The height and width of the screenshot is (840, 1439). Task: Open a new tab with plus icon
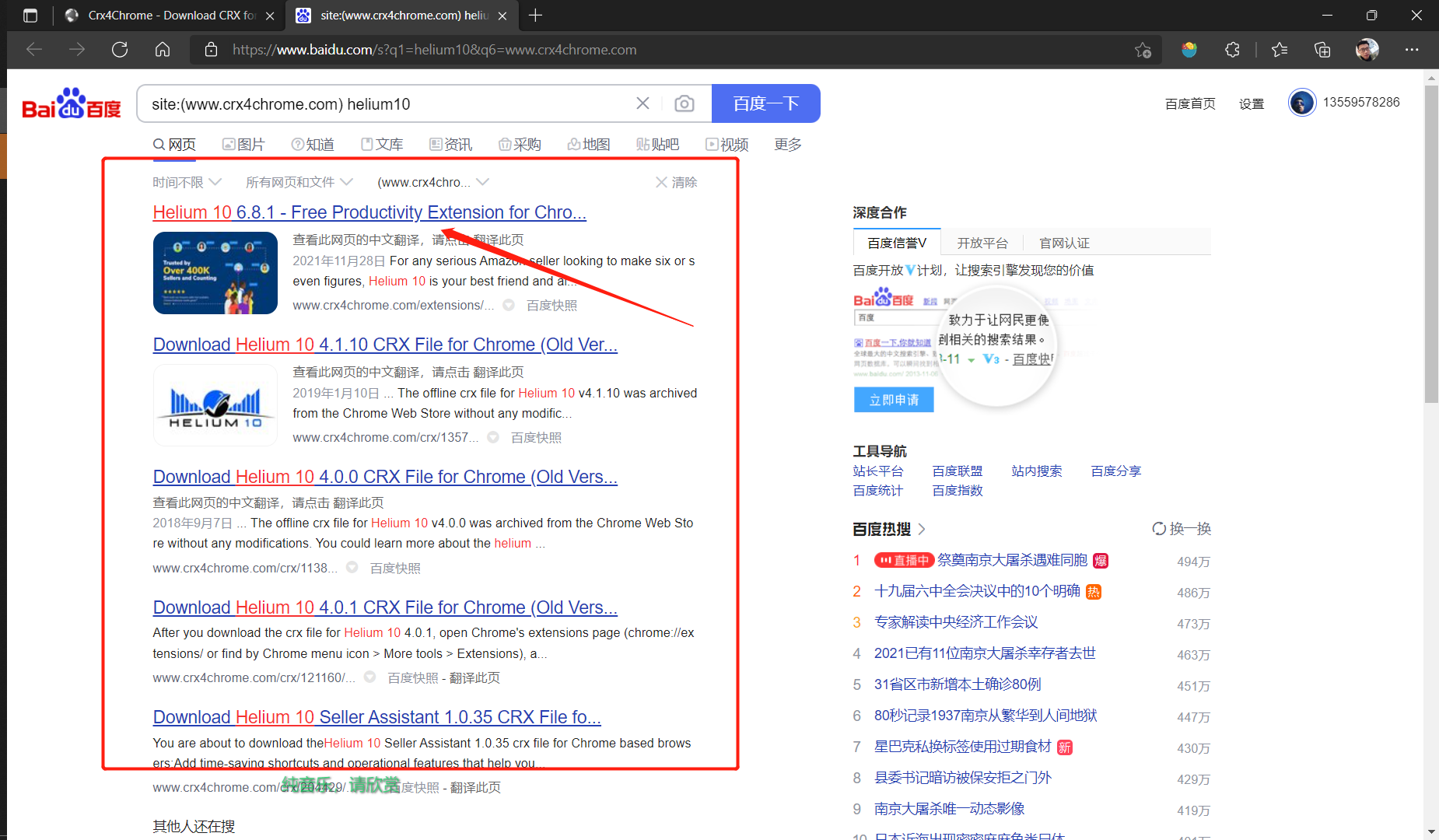tap(535, 16)
